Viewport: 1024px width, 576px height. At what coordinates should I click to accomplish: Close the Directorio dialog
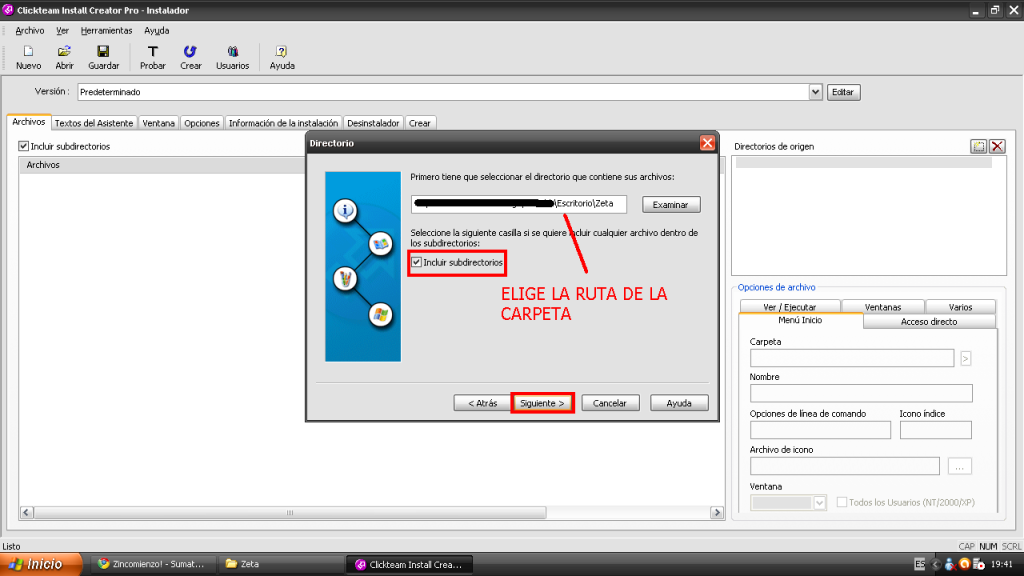707,143
